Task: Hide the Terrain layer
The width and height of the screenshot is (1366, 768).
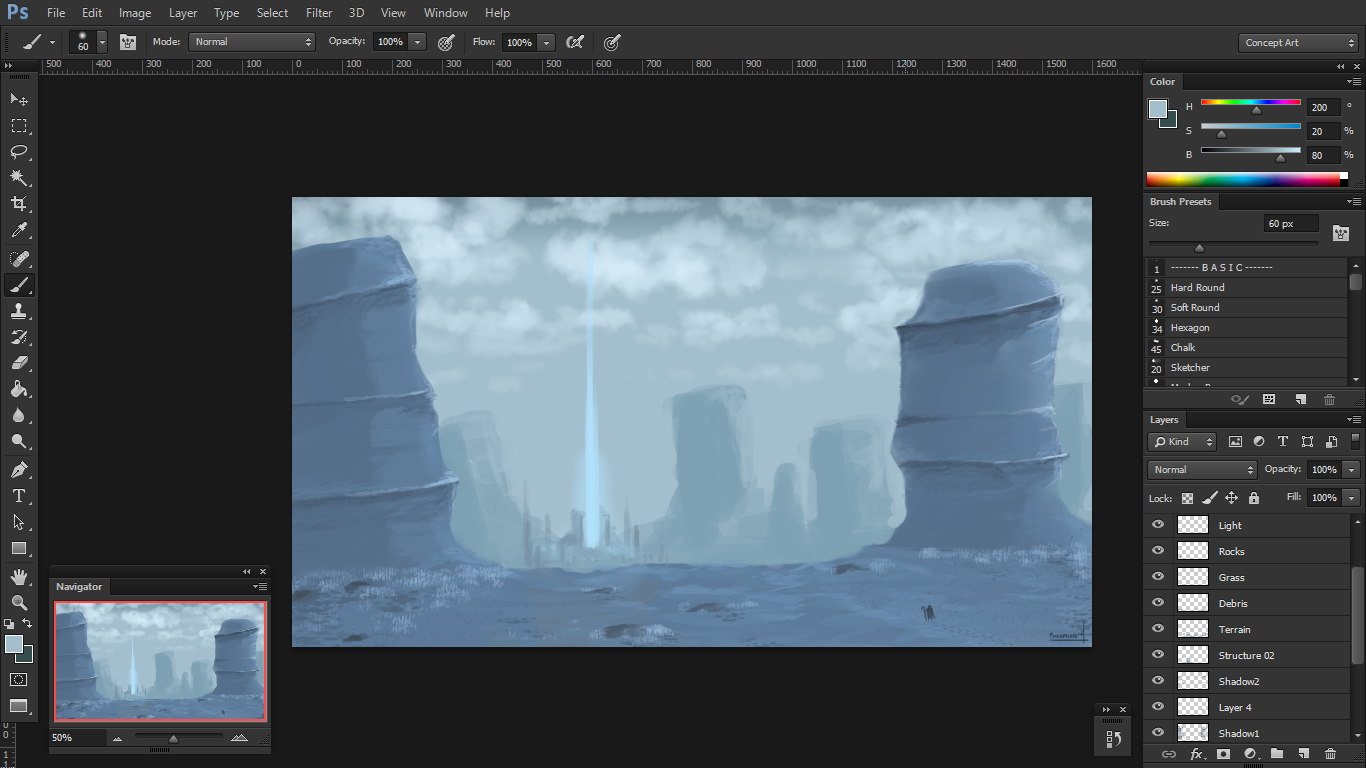Action: [x=1158, y=629]
